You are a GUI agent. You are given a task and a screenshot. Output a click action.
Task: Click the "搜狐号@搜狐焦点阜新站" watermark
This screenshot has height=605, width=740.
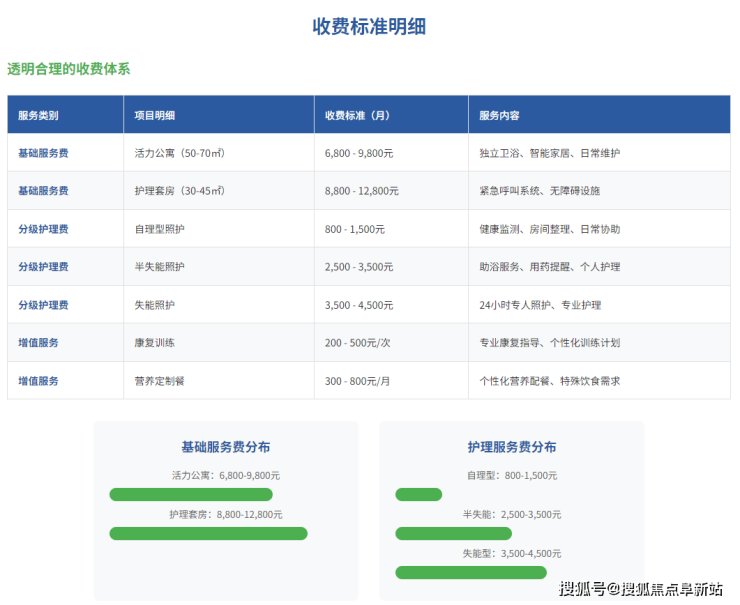pyautogui.click(x=640, y=588)
